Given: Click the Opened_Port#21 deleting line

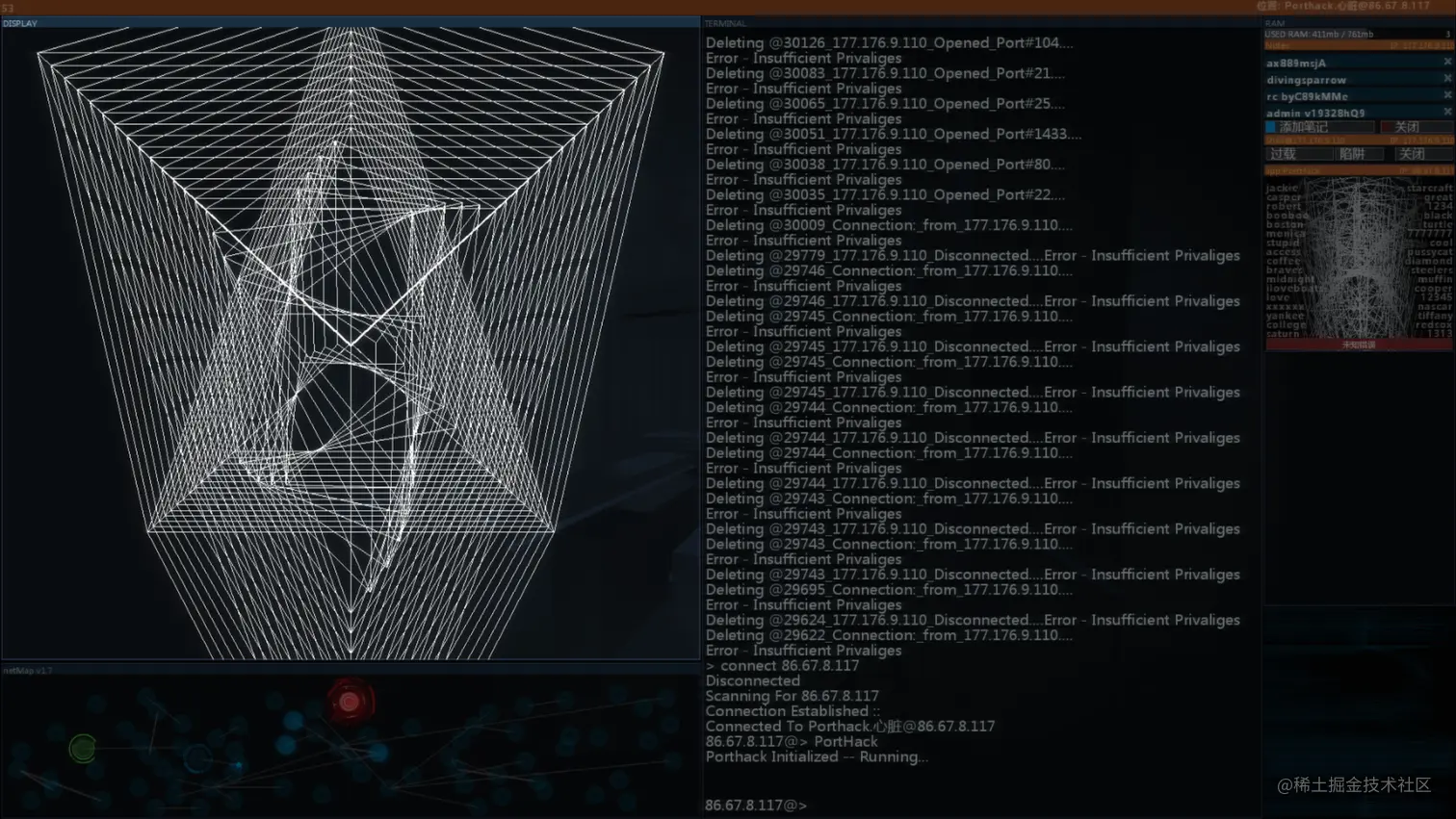Looking at the screenshot, I should (885, 73).
